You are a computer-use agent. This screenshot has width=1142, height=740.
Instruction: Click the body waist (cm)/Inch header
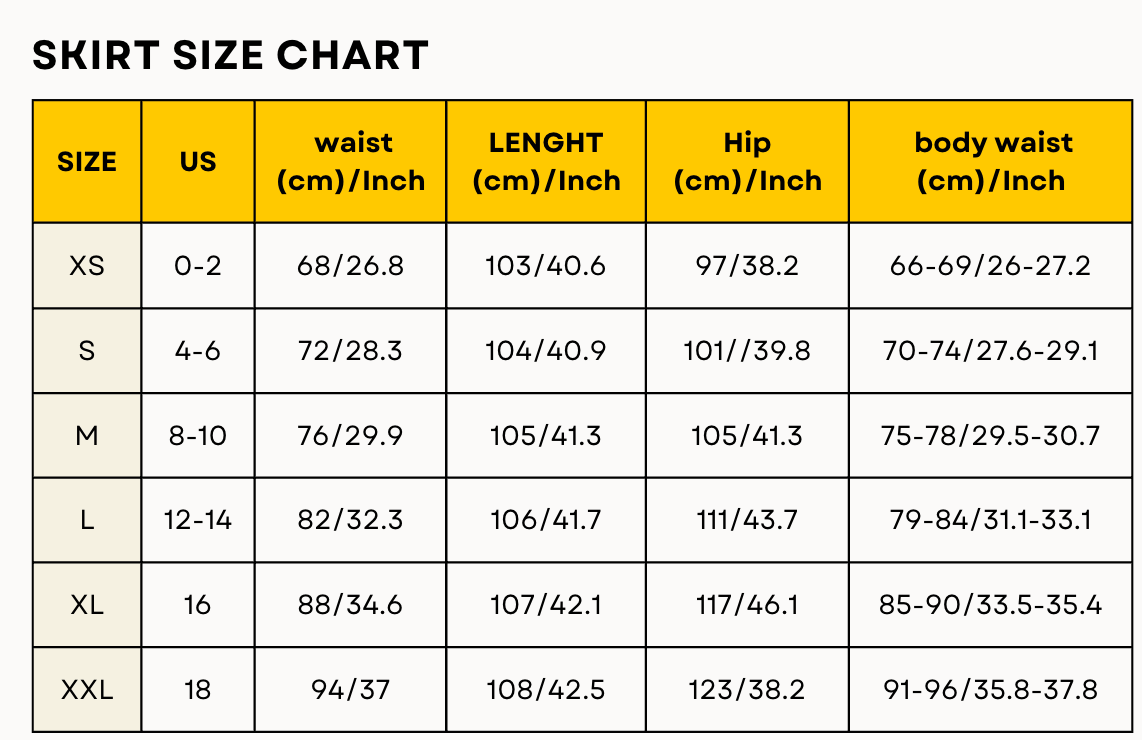pos(993,162)
